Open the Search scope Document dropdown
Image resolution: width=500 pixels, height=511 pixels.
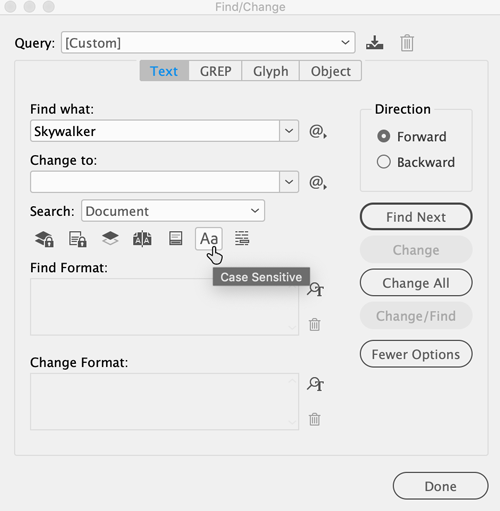[x=173, y=211]
